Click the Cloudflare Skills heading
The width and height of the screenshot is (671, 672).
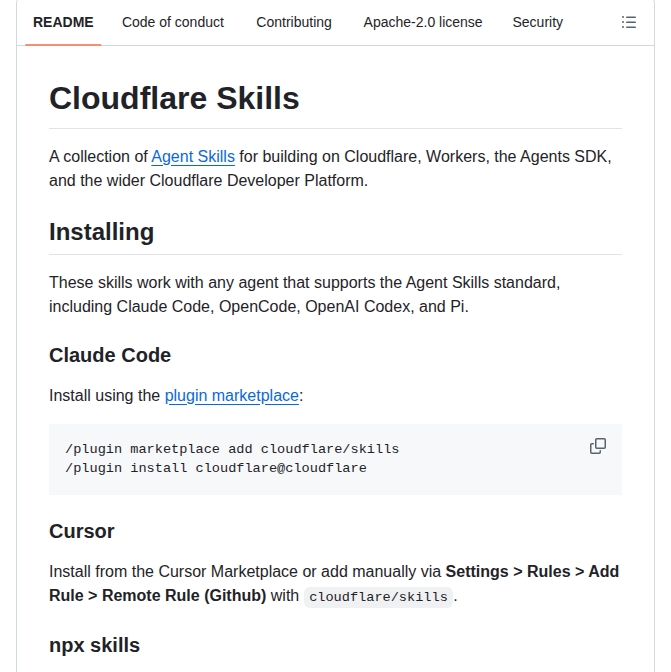tap(174, 98)
